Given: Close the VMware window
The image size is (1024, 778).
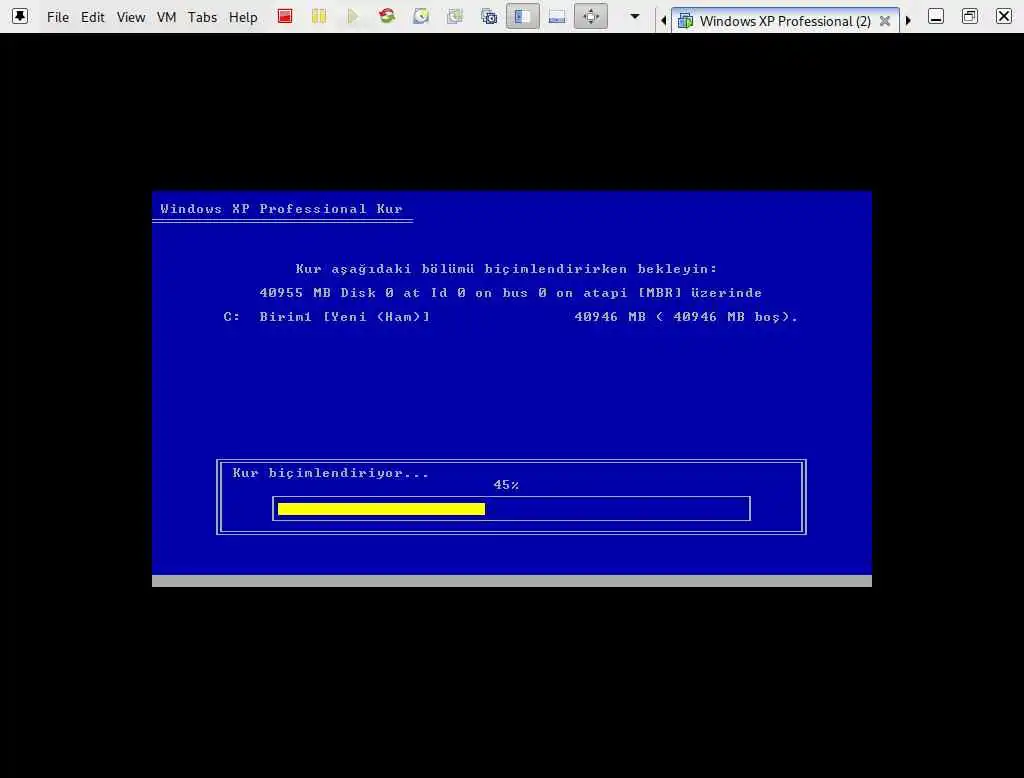Looking at the screenshot, I should (1004, 16).
